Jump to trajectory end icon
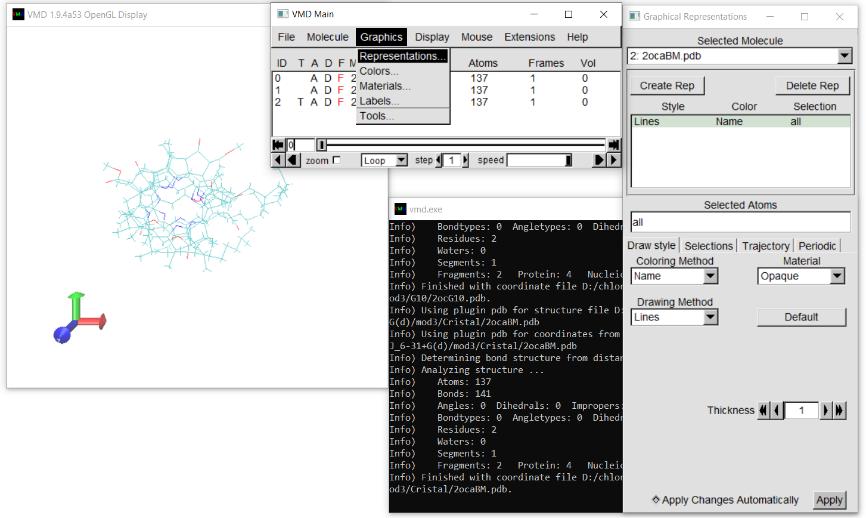The height and width of the screenshot is (518, 866). [614, 145]
